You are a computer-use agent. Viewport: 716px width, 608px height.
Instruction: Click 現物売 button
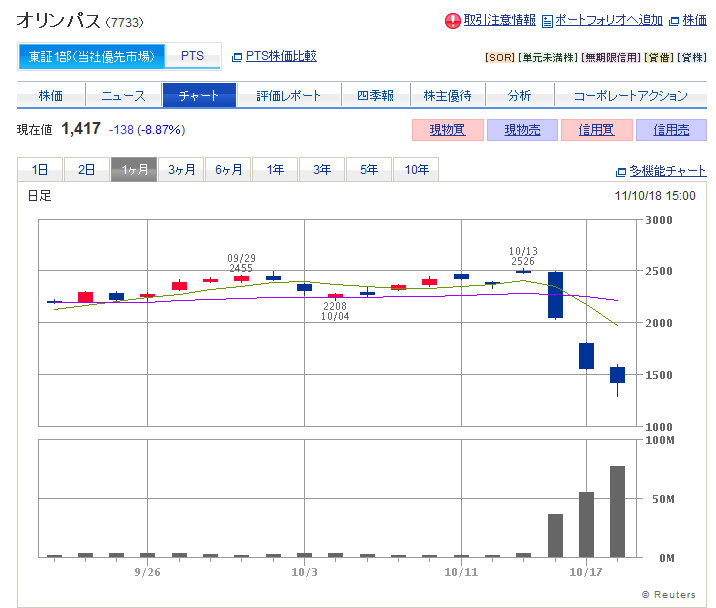(x=522, y=130)
